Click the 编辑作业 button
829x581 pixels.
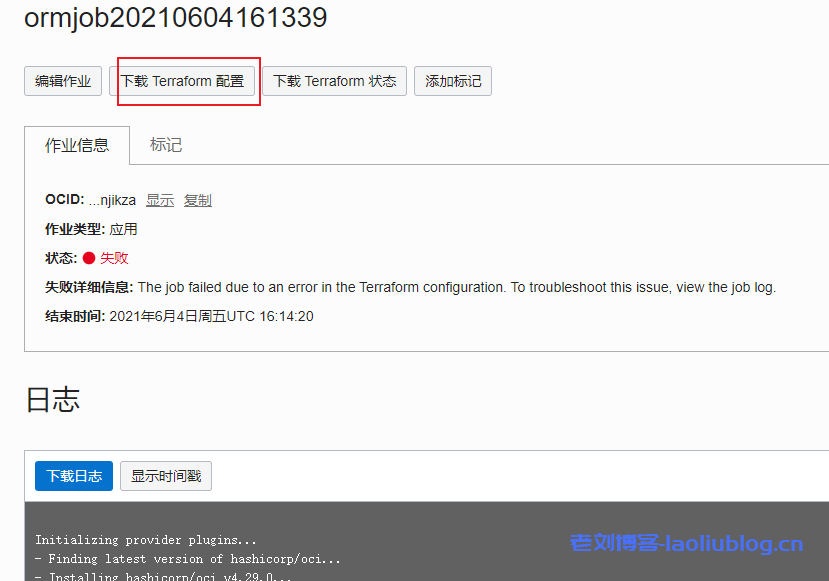click(x=63, y=81)
